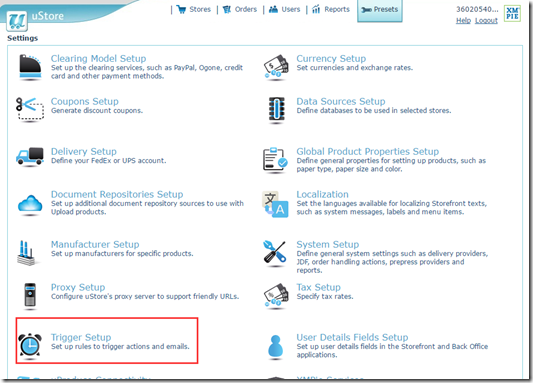Click the Trigger Setup alarm clock icon
Image resolution: width=533 pixels, height=383 pixels.
[x=30, y=345]
